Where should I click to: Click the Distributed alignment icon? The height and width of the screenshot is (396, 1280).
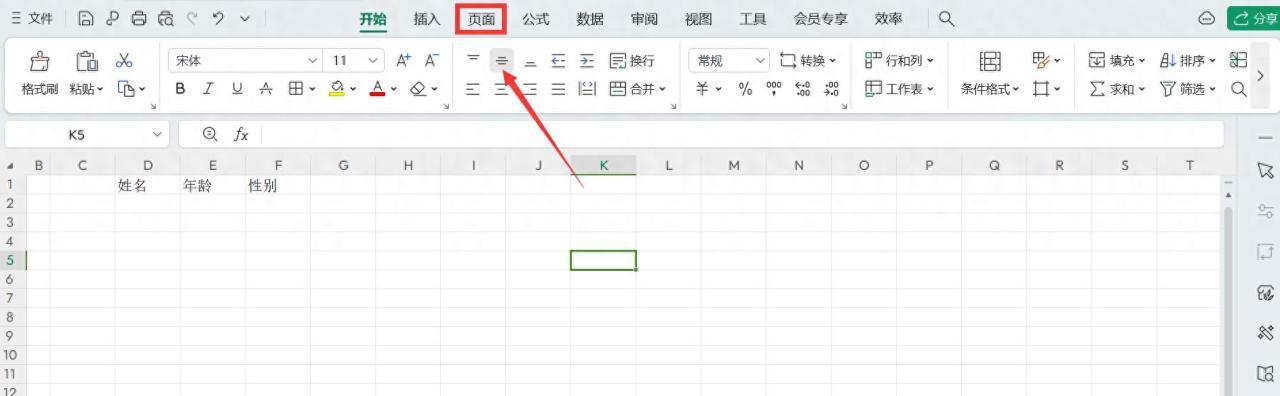click(587, 89)
